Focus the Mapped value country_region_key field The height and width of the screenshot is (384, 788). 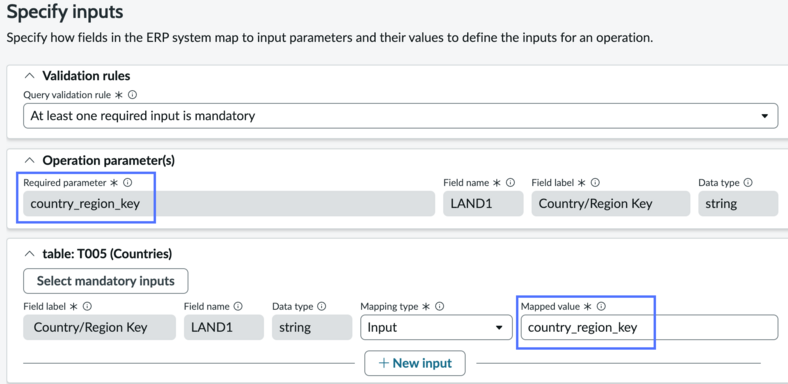coord(649,328)
